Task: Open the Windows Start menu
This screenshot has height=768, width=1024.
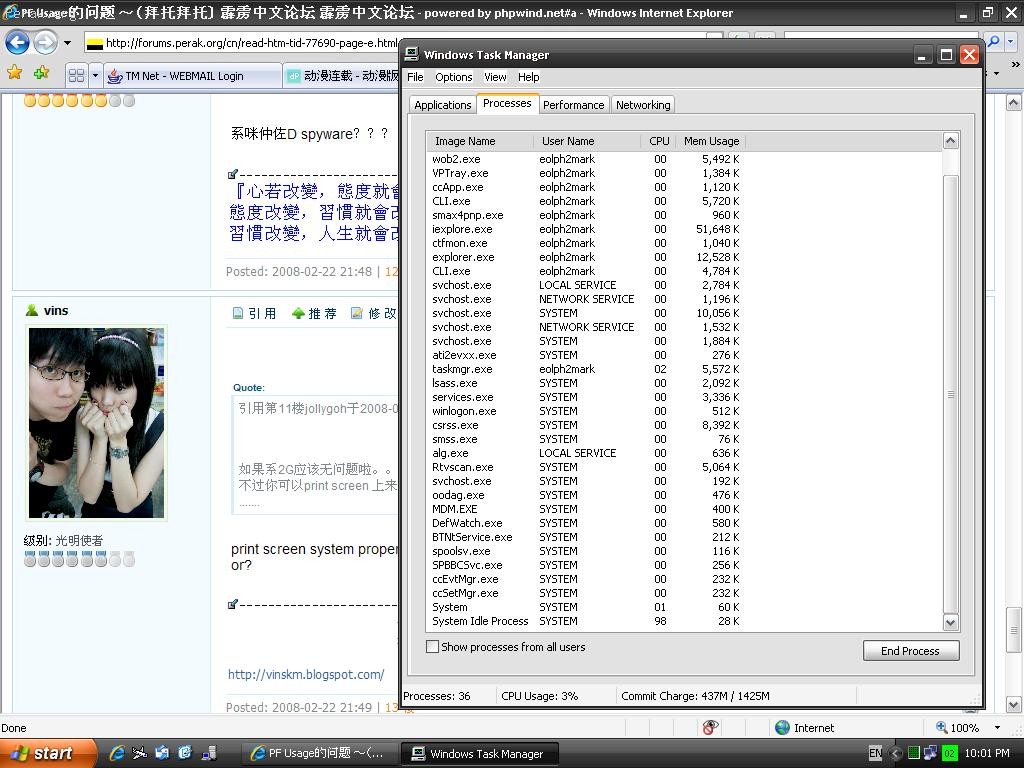Action: [47, 753]
